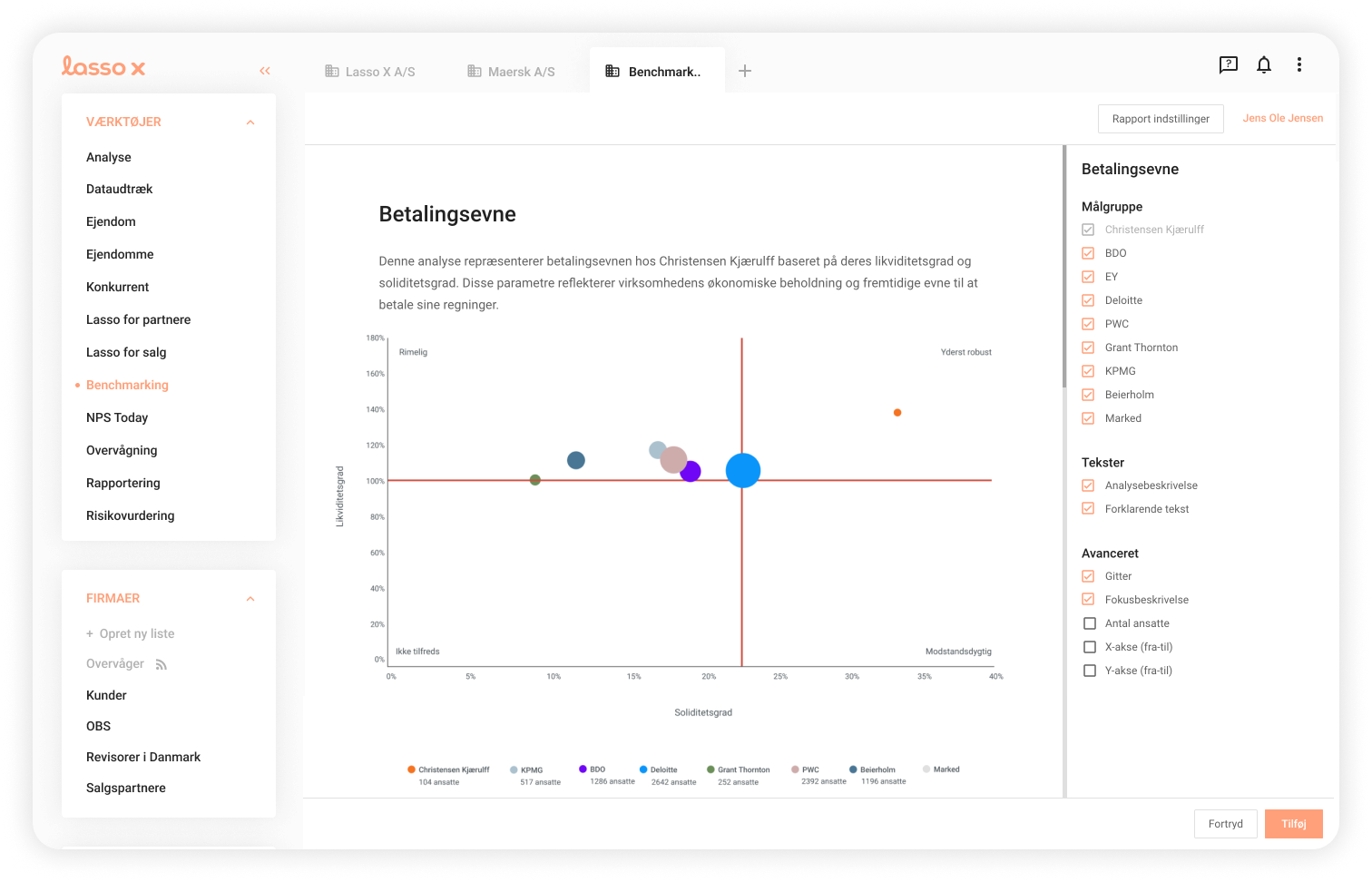Click the Lasso X A/S tab

(x=370, y=72)
